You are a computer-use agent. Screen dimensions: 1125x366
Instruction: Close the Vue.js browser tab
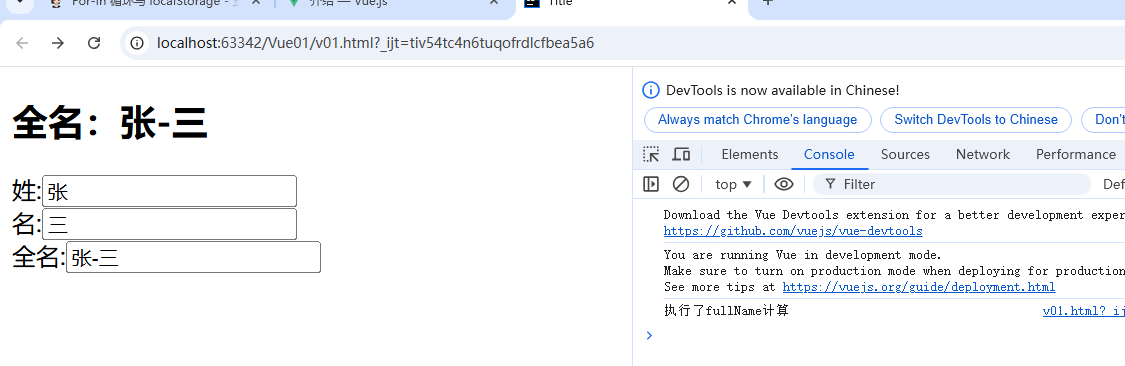[x=494, y=3]
